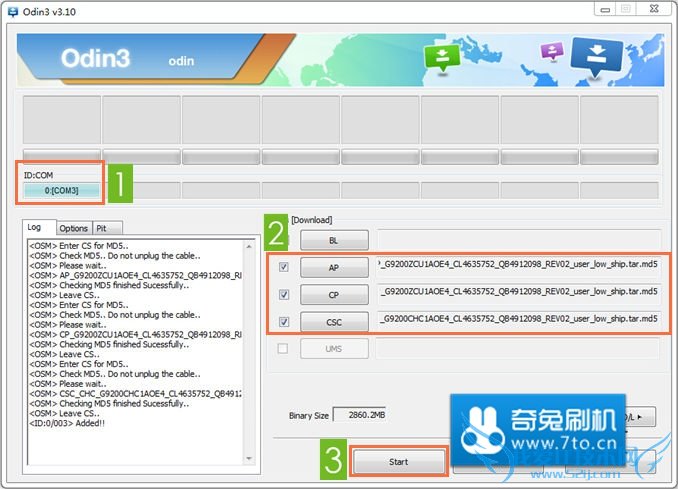Screen dimensions: 678x489
Task: Click the AP file button
Action: pyautogui.click(x=334, y=268)
